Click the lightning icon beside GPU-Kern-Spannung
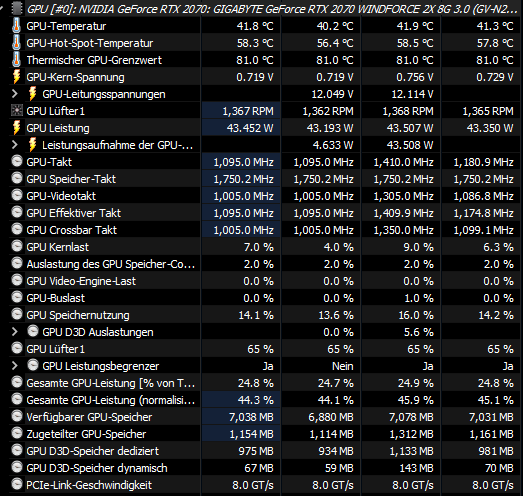This screenshot has width=523, height=496. (16, 77)
